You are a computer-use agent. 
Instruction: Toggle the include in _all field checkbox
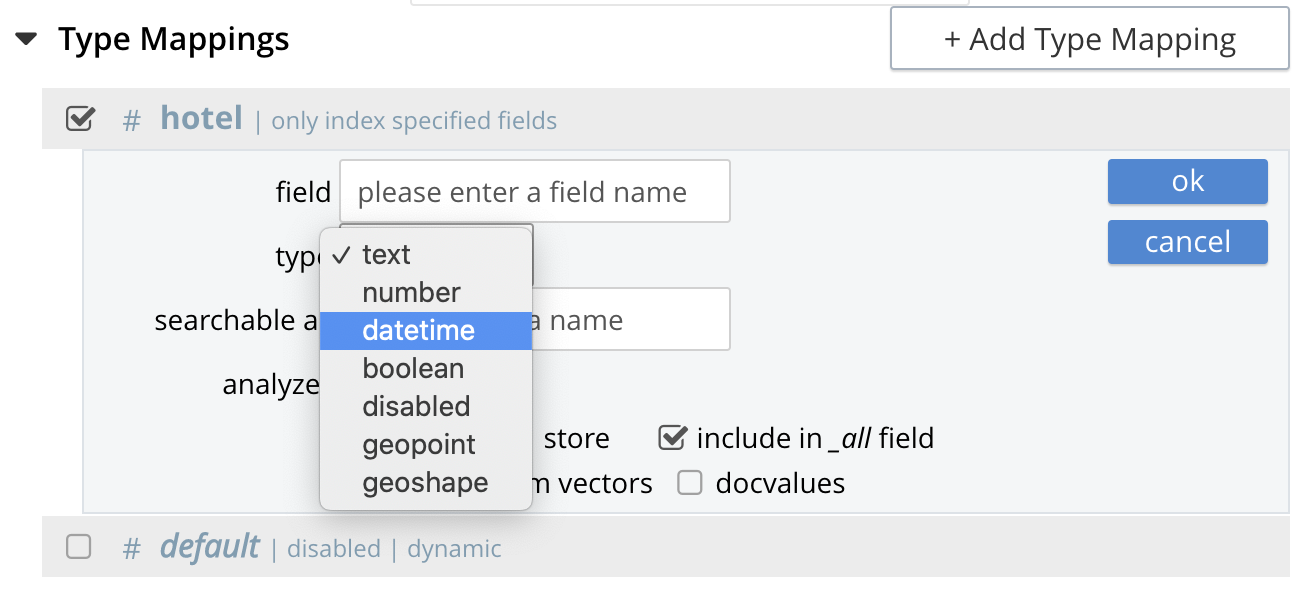[672, 438]
